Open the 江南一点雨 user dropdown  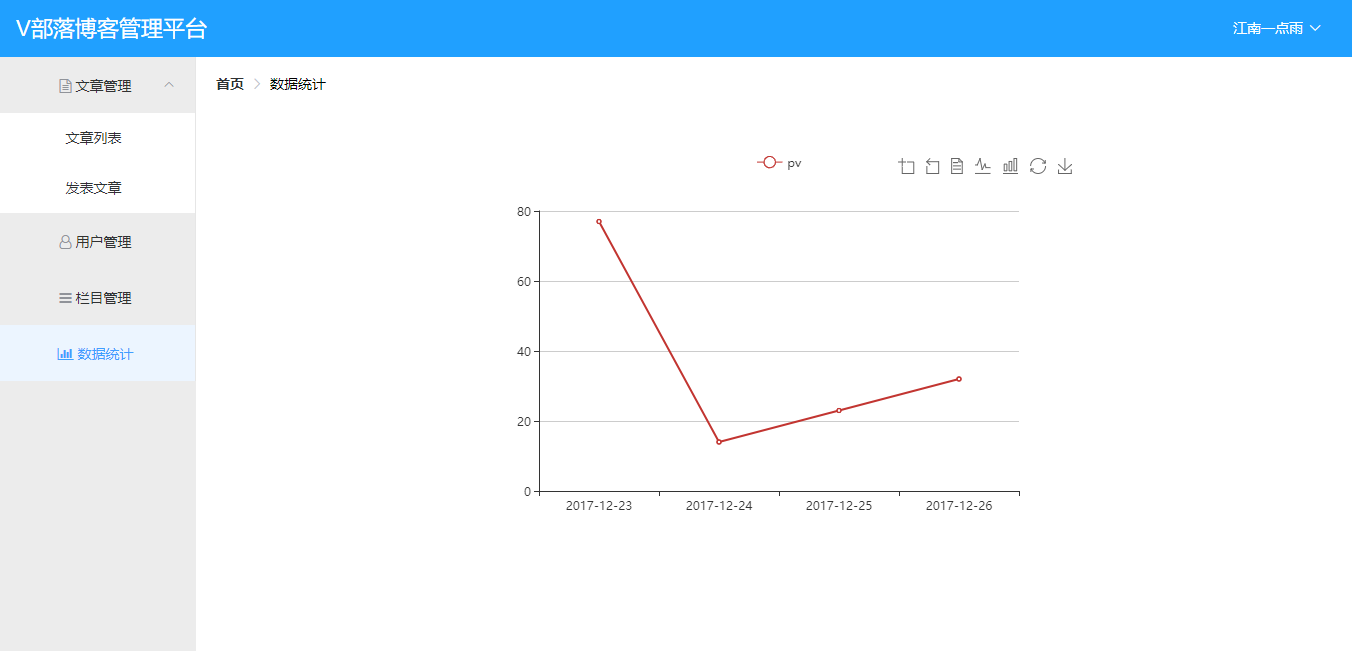1276,28
